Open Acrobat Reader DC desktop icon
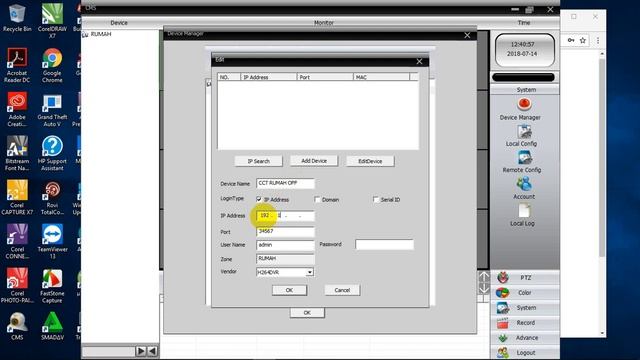This screenshot has width=640, height=360. (17, 64)
